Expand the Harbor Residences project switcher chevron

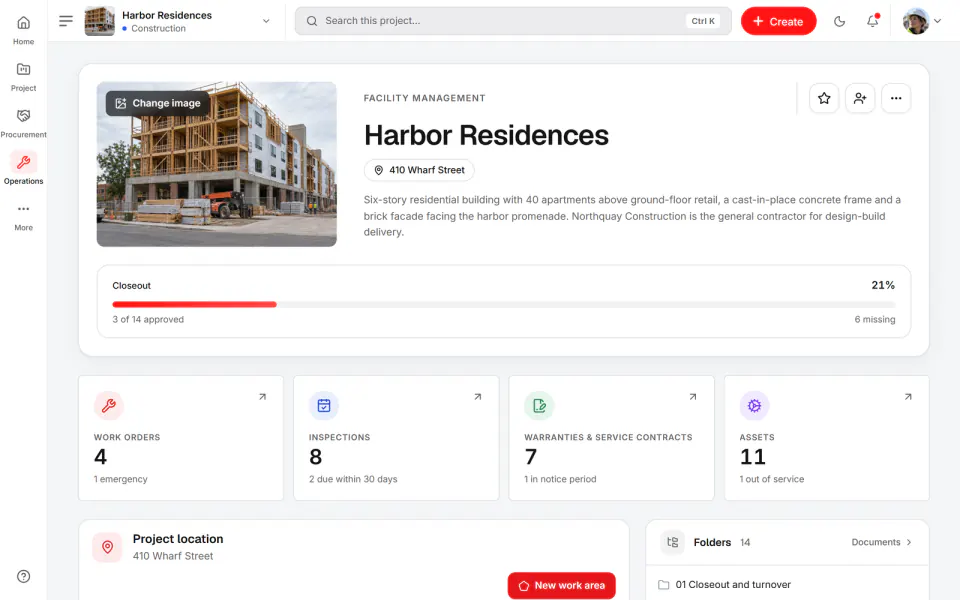266,21
